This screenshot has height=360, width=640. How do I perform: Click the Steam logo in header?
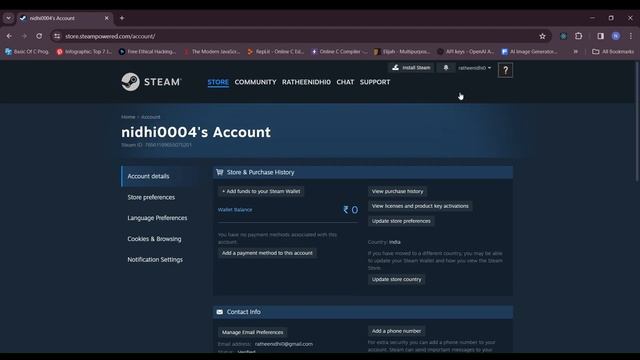[151, 82]
